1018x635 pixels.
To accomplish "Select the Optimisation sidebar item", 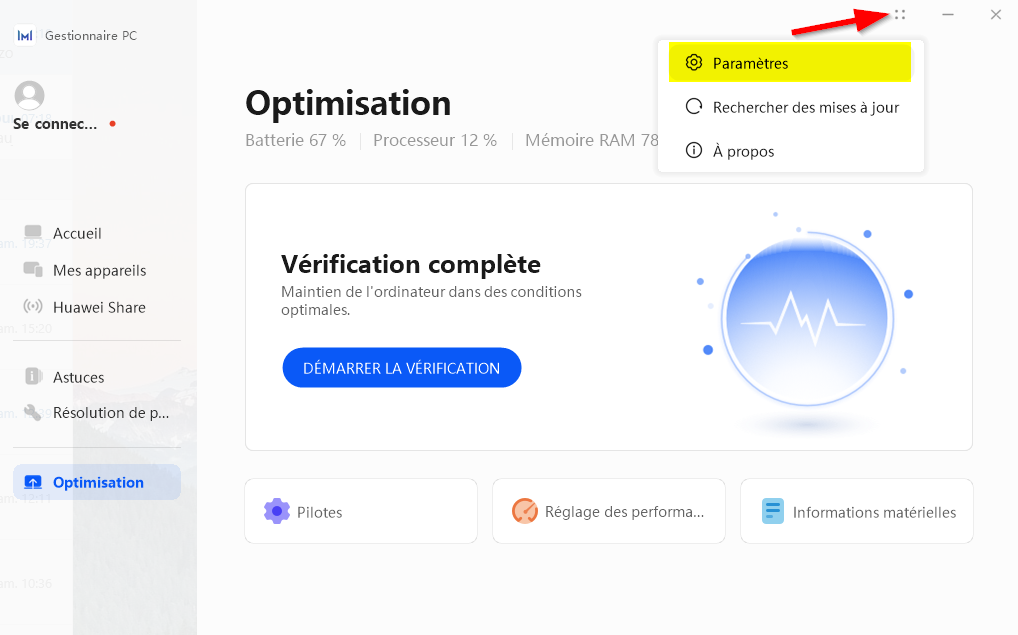I will click(97, 482).
